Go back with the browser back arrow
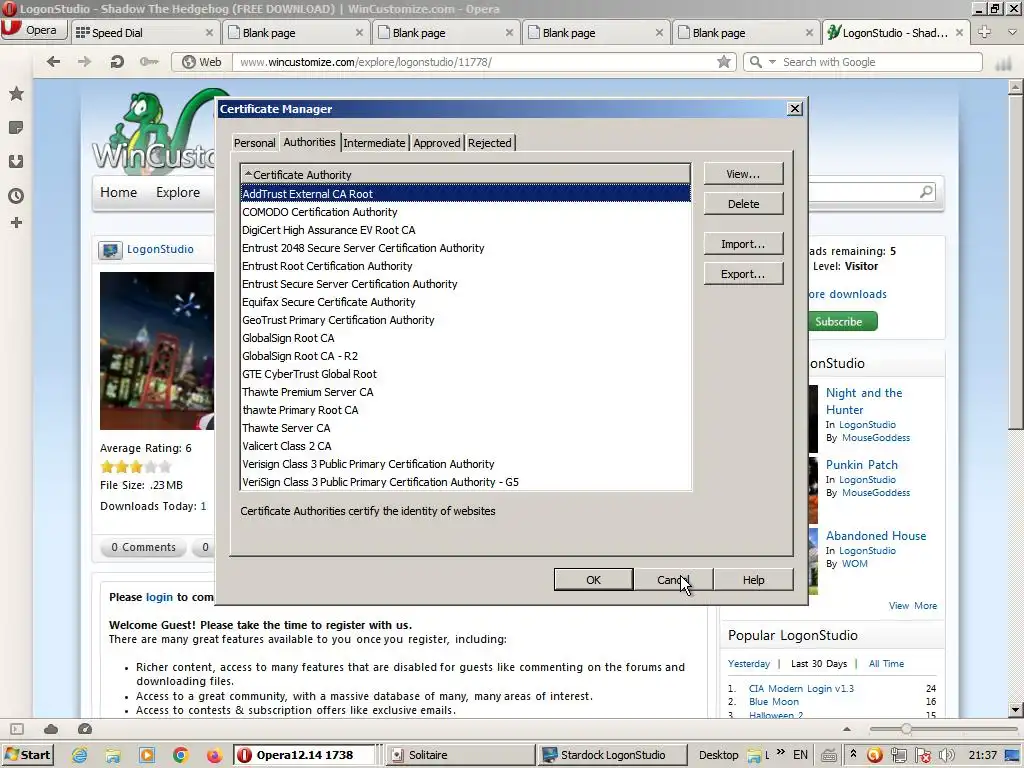The height and width of the screenshot is (768, 1024). click(x=54, y=62)
